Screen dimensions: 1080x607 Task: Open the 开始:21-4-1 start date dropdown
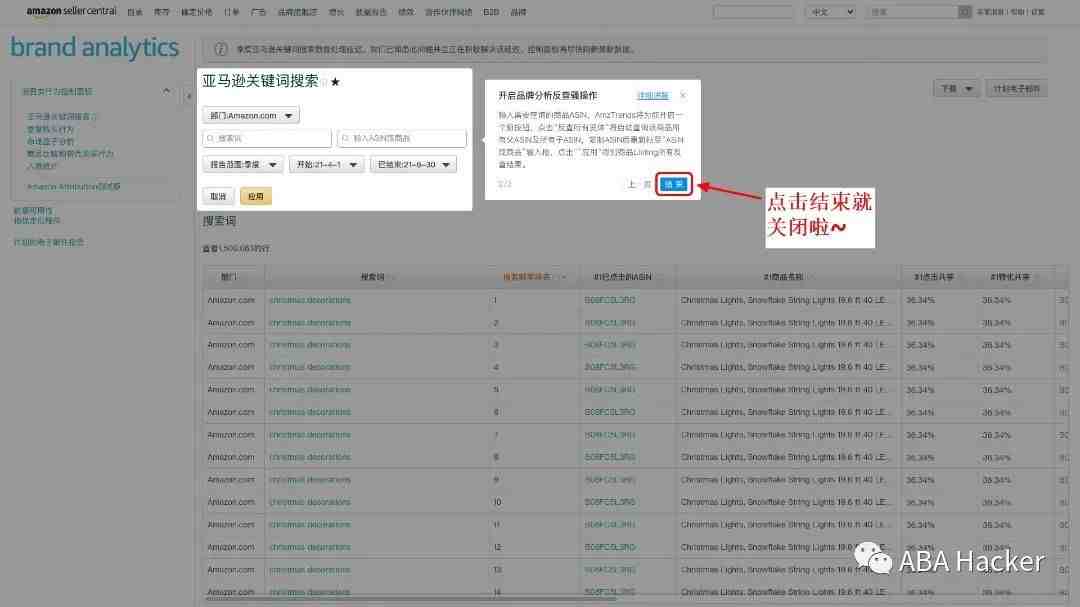(326, 165)
